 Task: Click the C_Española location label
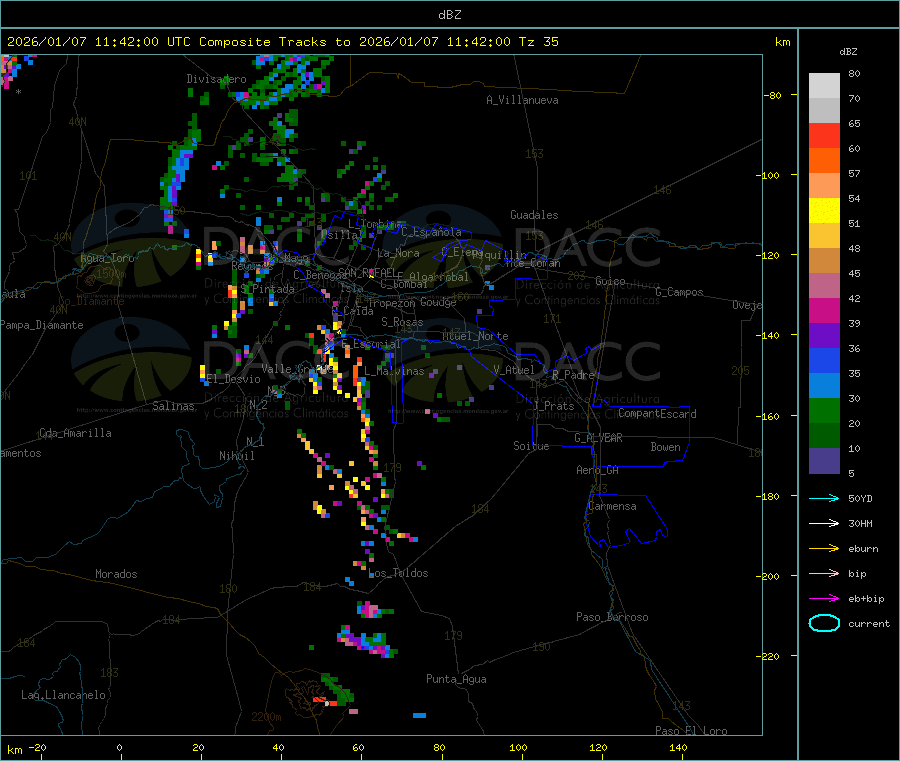[x=432, y=232]
